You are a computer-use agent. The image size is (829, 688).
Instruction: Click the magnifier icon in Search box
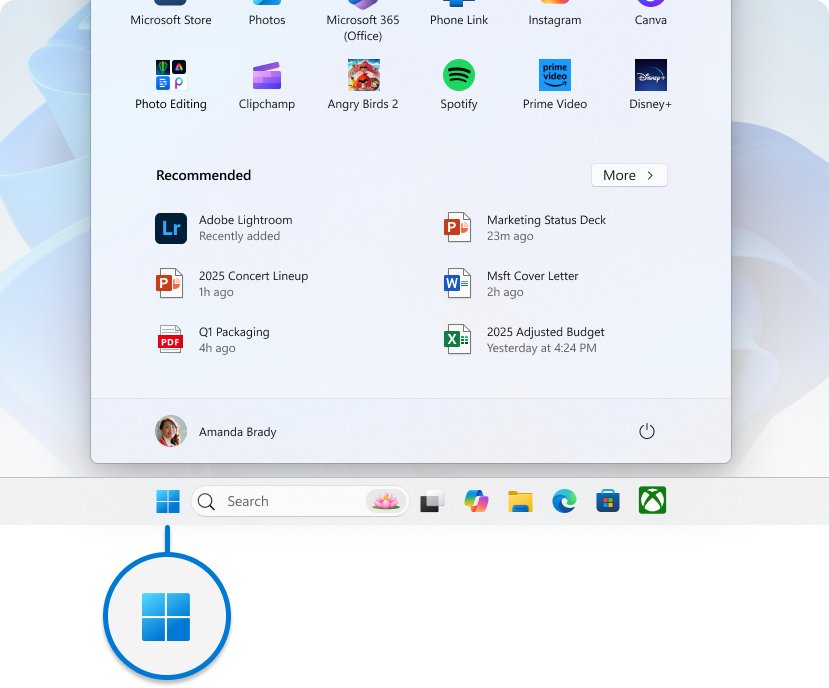click(206, 501)
